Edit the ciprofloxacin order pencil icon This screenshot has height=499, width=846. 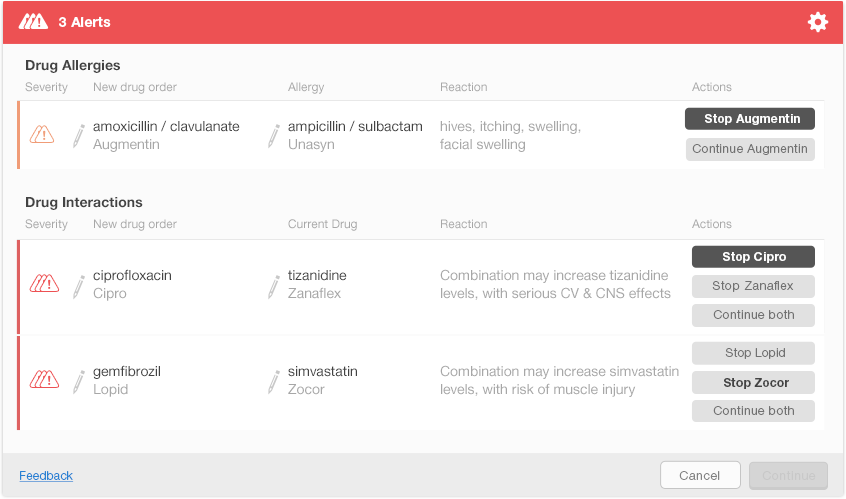point(79,285)
